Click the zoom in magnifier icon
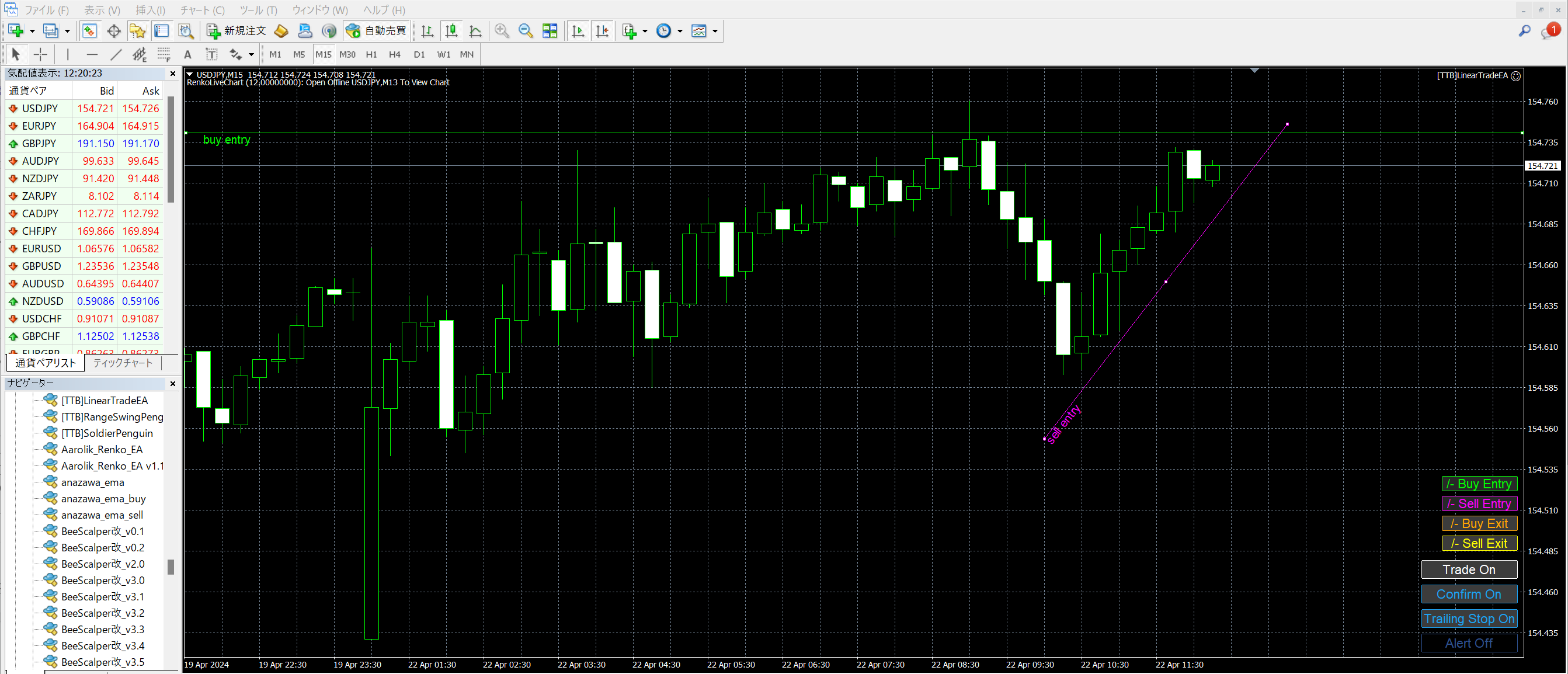 click(x=502, y=31)
